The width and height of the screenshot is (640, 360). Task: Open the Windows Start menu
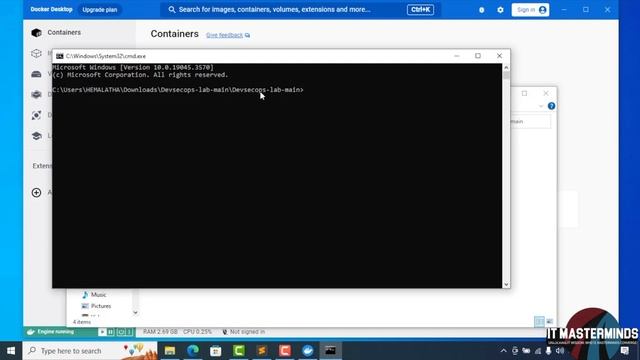click(x=11, y=351)
